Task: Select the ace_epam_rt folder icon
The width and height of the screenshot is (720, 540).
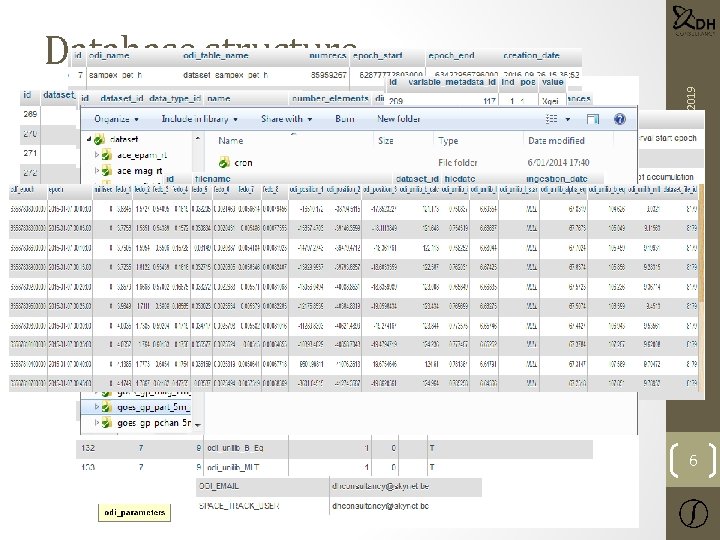Action: [x=107, y=155]
